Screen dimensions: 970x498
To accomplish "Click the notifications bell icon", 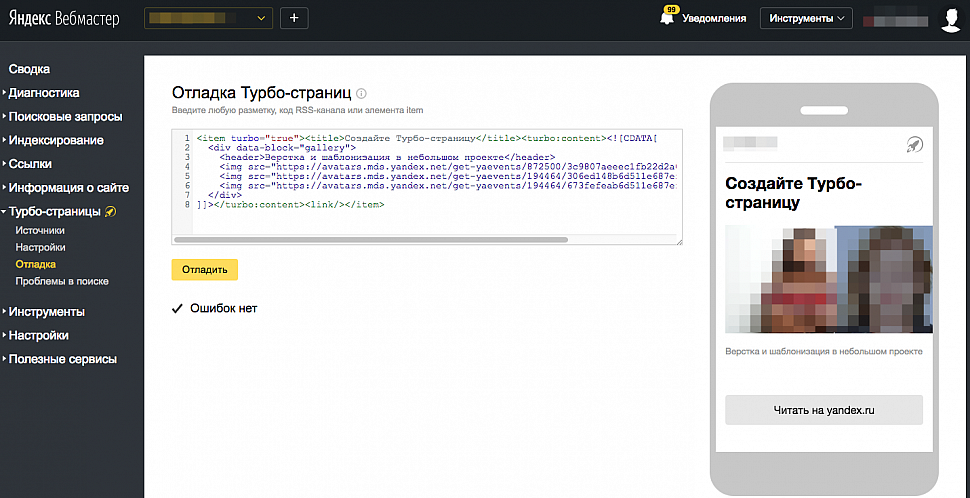I will pyautogui.click(x=667, y=18).
